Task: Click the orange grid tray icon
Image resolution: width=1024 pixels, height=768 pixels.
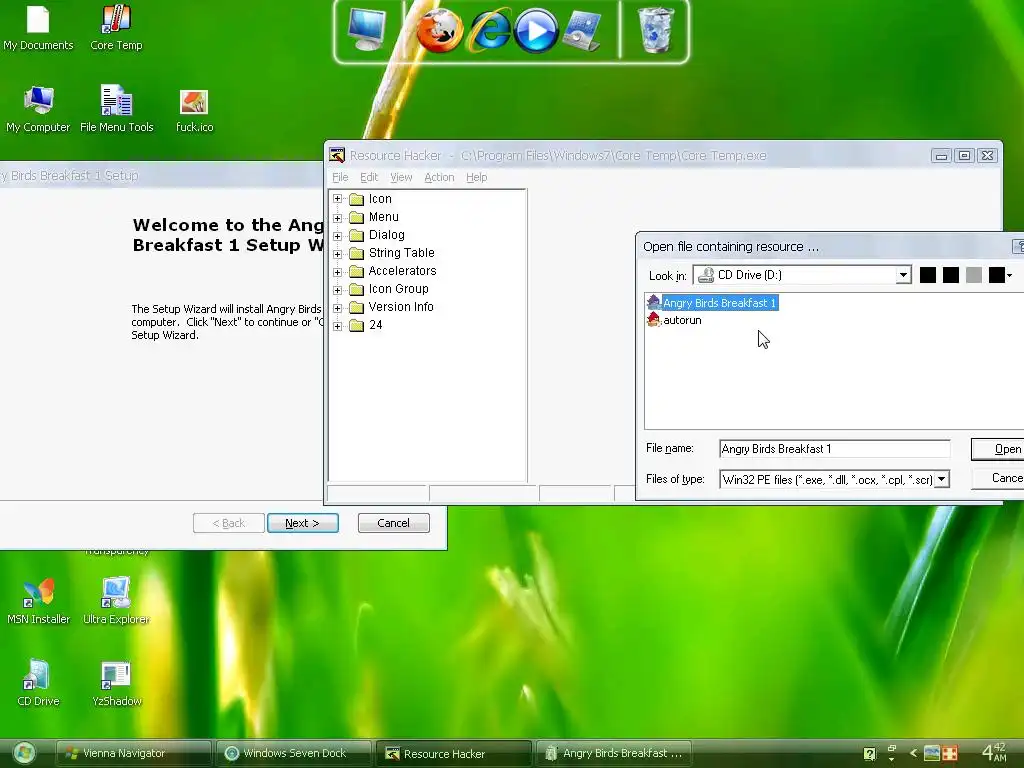Action: [x=950, y=753]
